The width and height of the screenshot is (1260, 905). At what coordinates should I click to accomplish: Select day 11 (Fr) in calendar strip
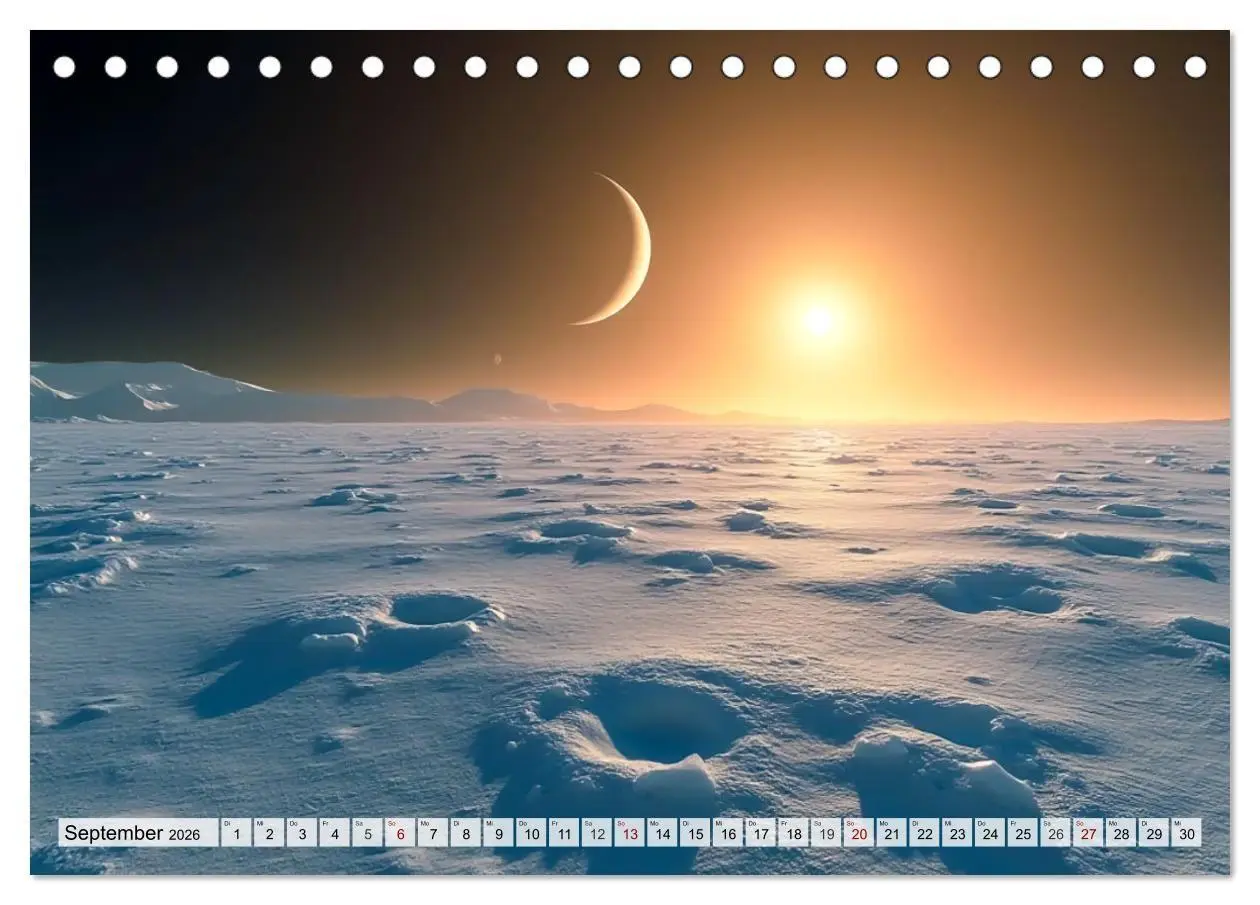(564, 833)
